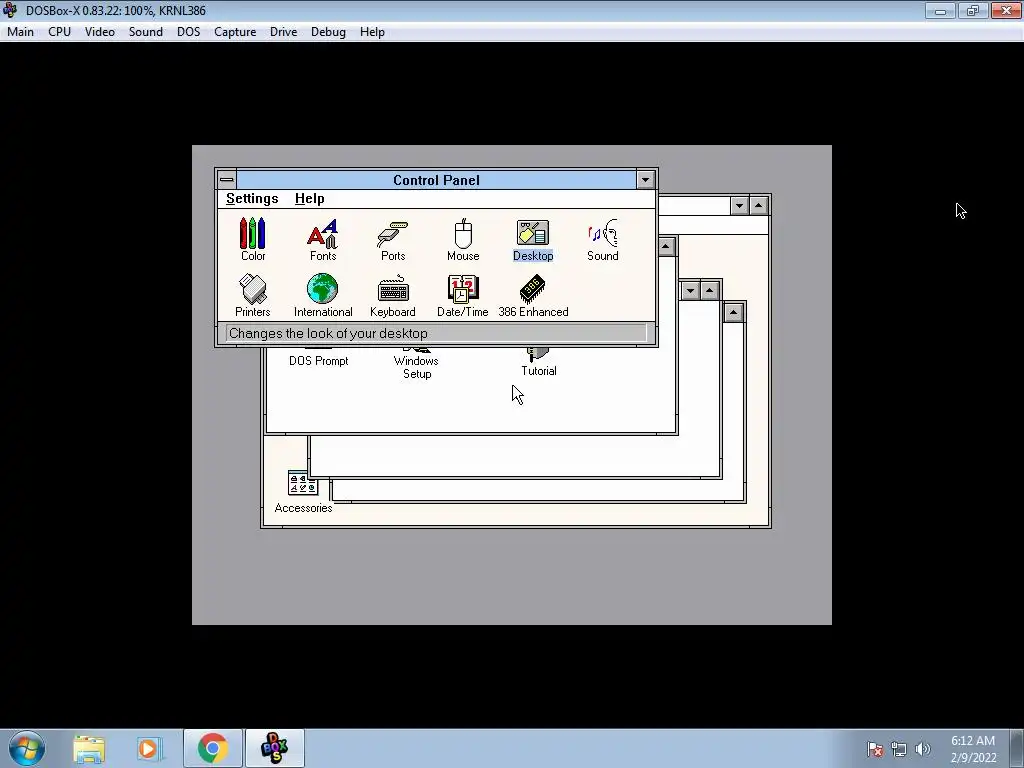The width and height of the screenshot is (1024, 768).
Task: Open Windows Media Player from taskbar
Action: coord(150,748)
